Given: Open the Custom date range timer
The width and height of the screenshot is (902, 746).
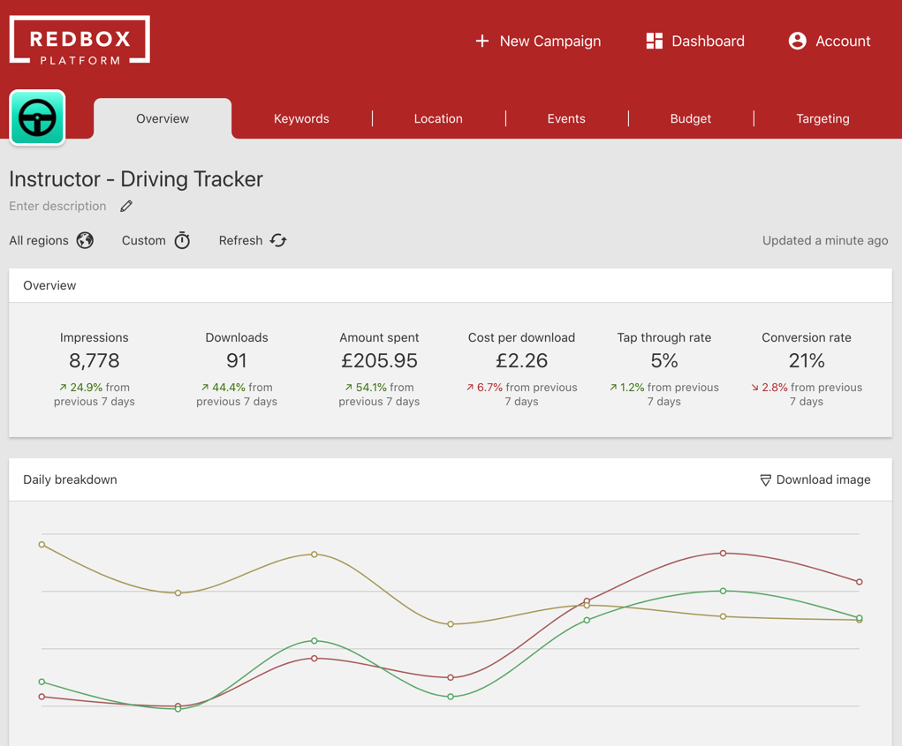Looking at the screenshot, I should tap(182, 240).
